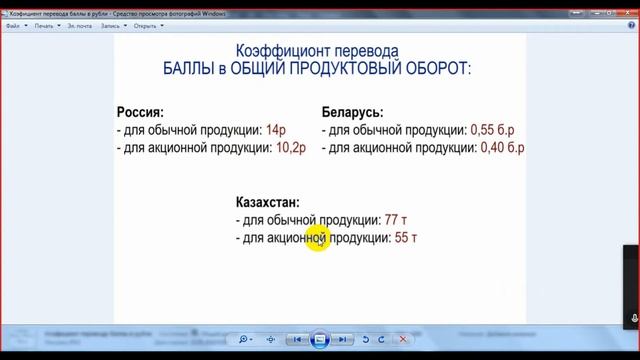The image size is (640, 360).
Task: Click the Эл. почта toolbar item
Action: (80, 26)
